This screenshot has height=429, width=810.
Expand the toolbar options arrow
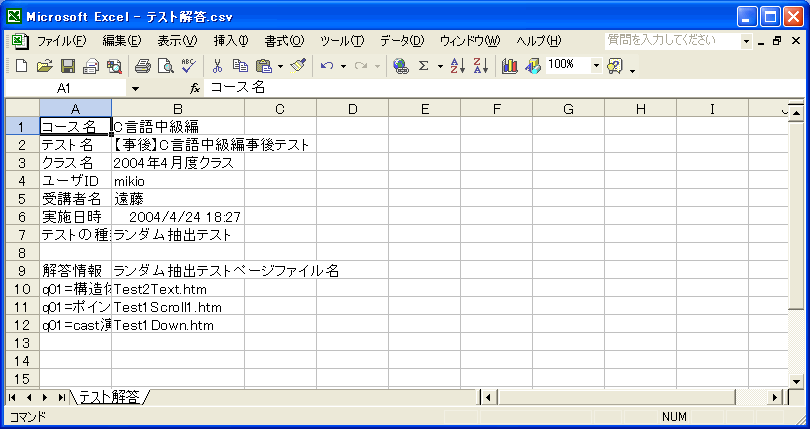coord(633,69)
